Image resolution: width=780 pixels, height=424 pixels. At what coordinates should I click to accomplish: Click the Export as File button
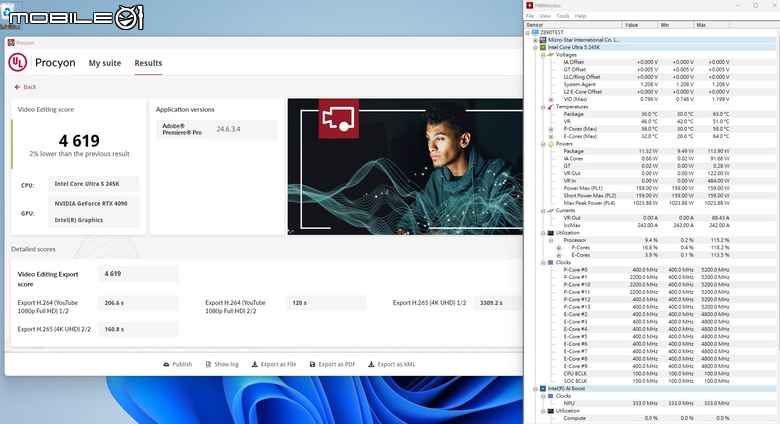pos(274,364)
